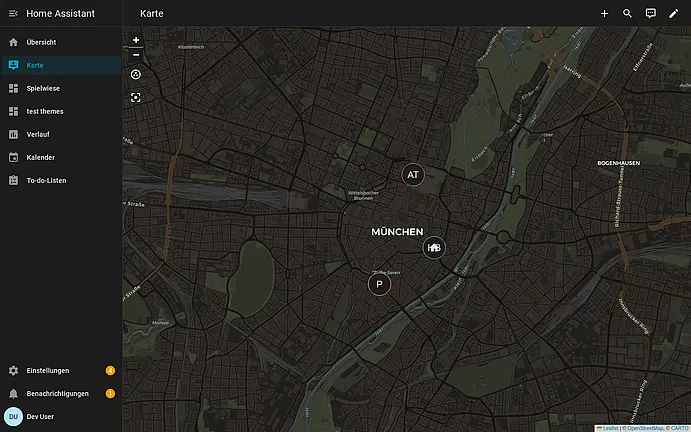Open search with magnifier icon
This screenshot has height=432, width=691.
point(628,14)
